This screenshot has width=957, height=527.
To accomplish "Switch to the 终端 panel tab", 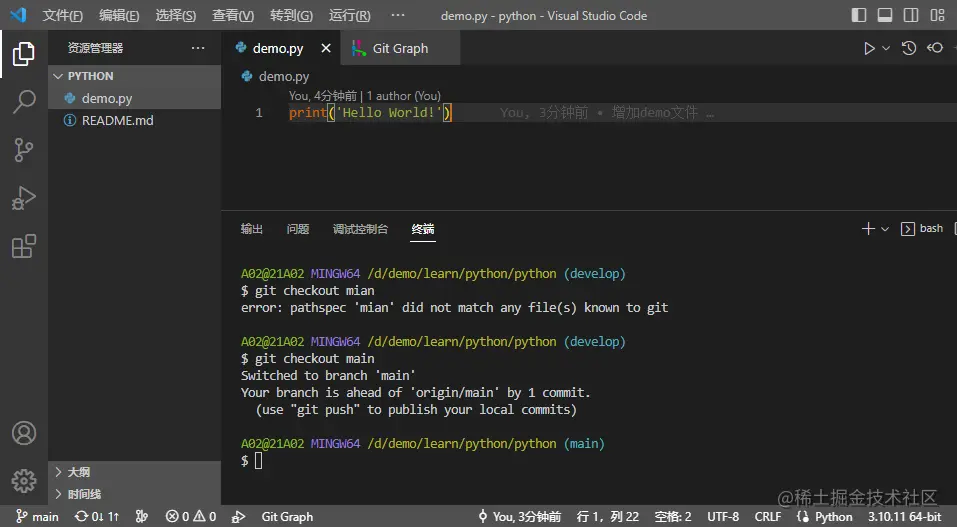I will click(x=423, y=229).
